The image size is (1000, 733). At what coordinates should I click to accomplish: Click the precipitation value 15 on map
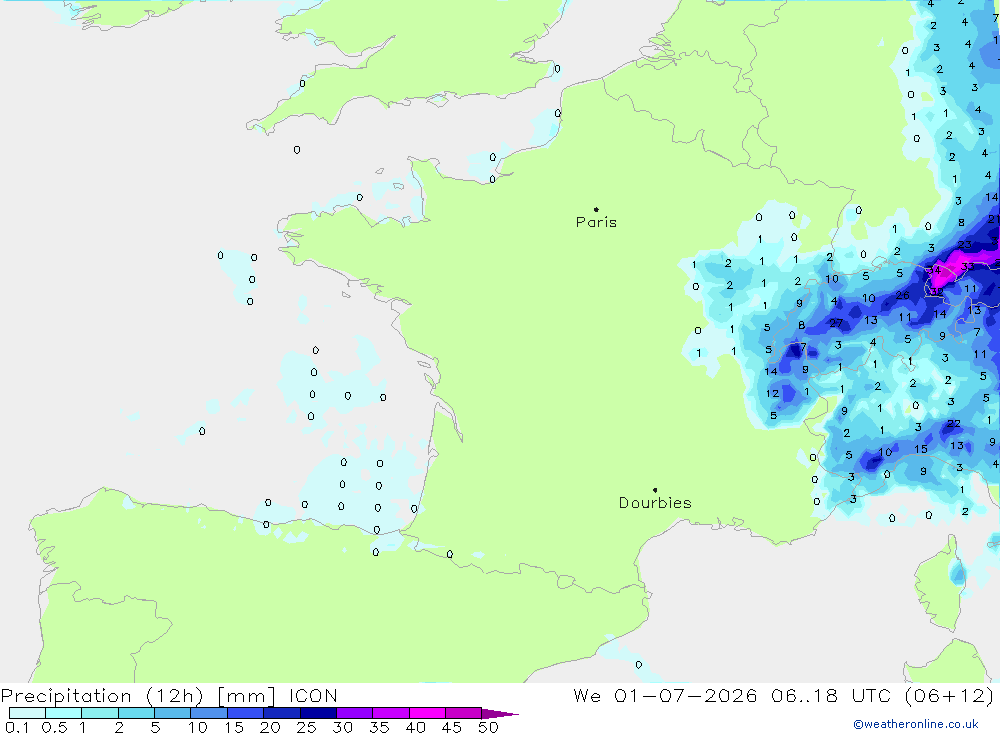(x=920, y=449)
